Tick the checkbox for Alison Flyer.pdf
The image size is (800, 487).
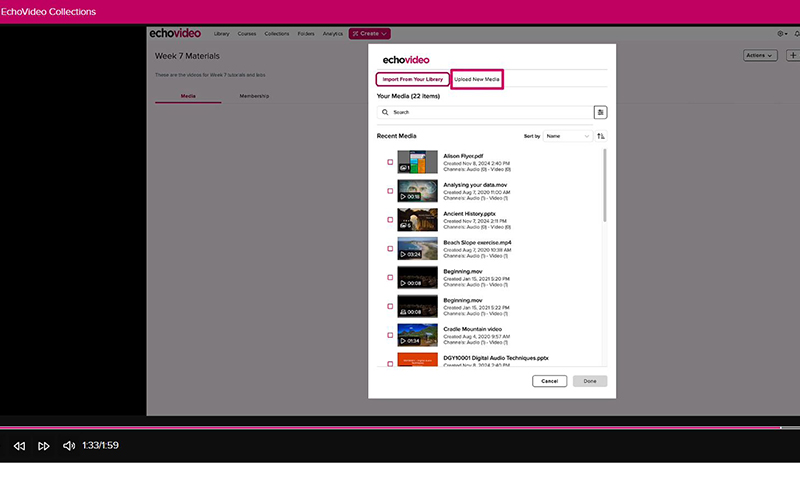click(x=390, y=162)
